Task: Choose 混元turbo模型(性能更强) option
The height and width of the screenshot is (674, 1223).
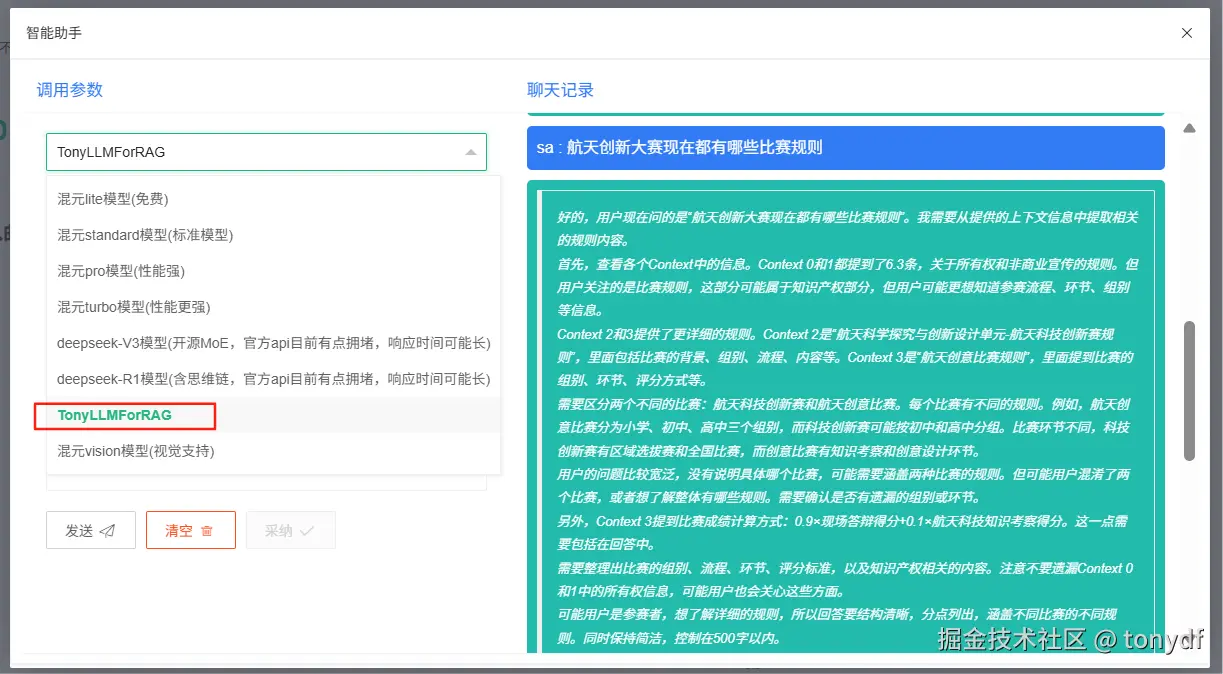Action: coord(273,307)
